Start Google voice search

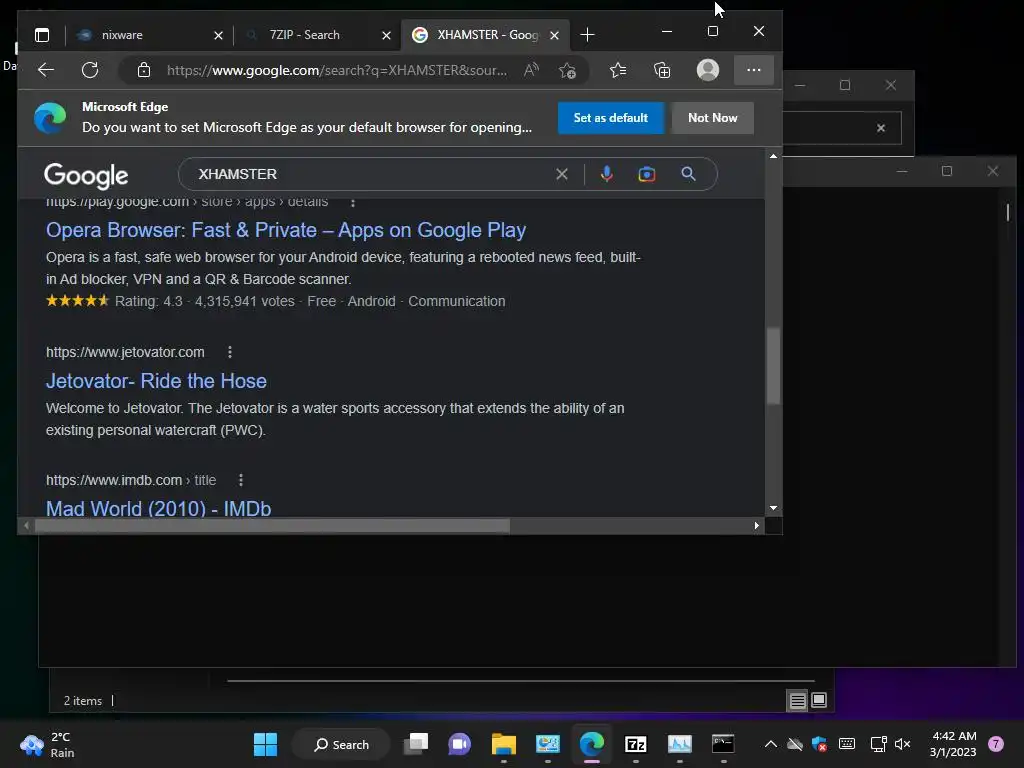pyautogui.click(x=607, y=174)
